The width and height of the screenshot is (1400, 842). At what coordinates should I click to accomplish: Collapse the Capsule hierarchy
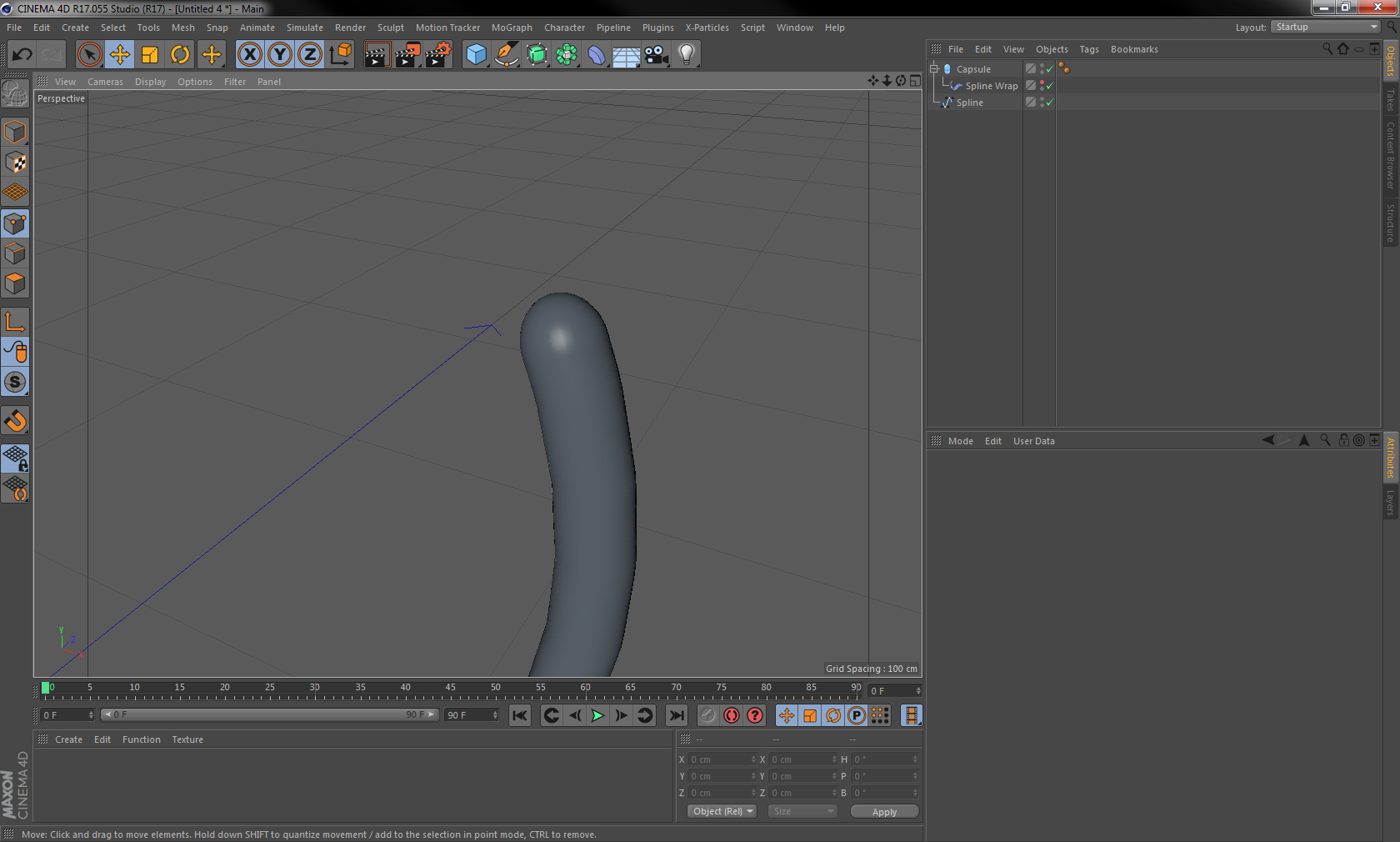934,69
